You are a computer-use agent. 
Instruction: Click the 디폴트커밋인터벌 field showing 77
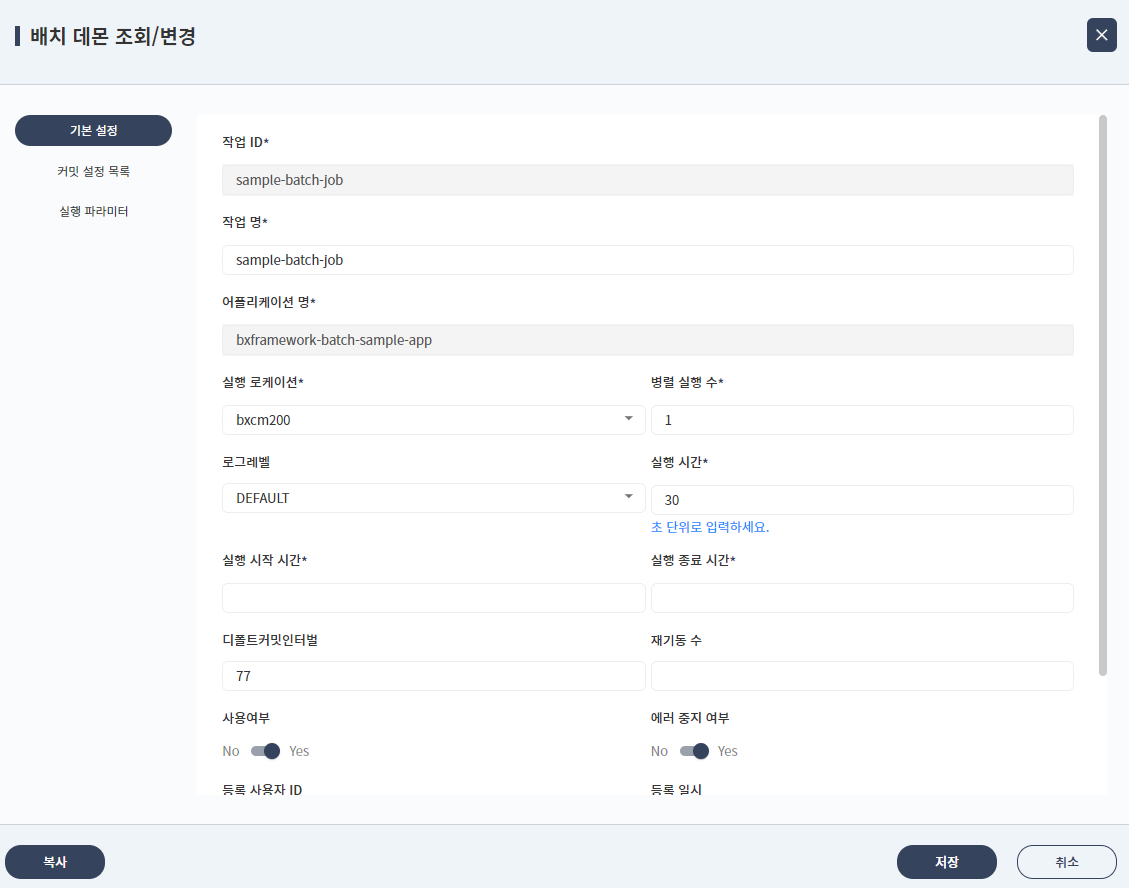coord(433,675)
